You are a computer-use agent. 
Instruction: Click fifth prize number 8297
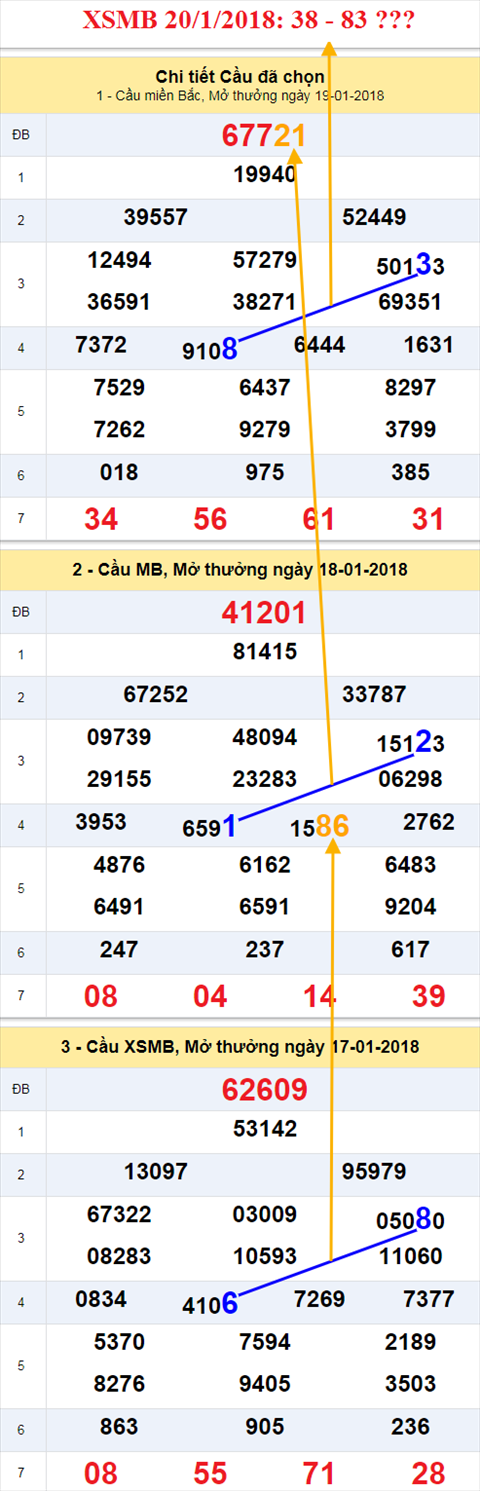(x=410, y=388)
